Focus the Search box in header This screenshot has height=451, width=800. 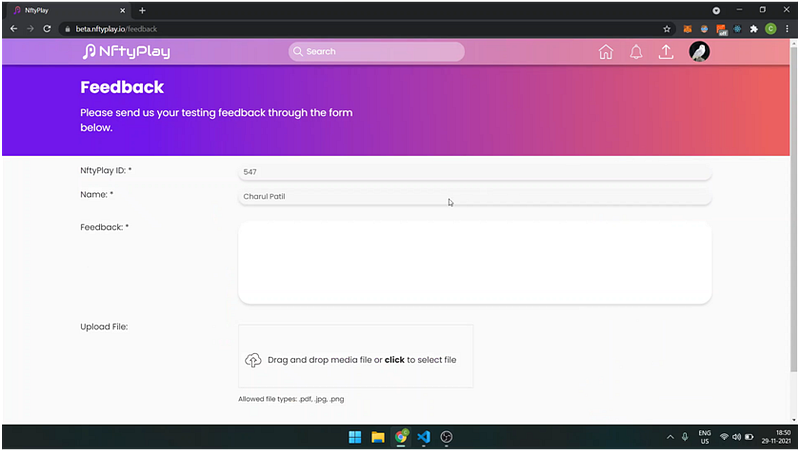(377, 52)
